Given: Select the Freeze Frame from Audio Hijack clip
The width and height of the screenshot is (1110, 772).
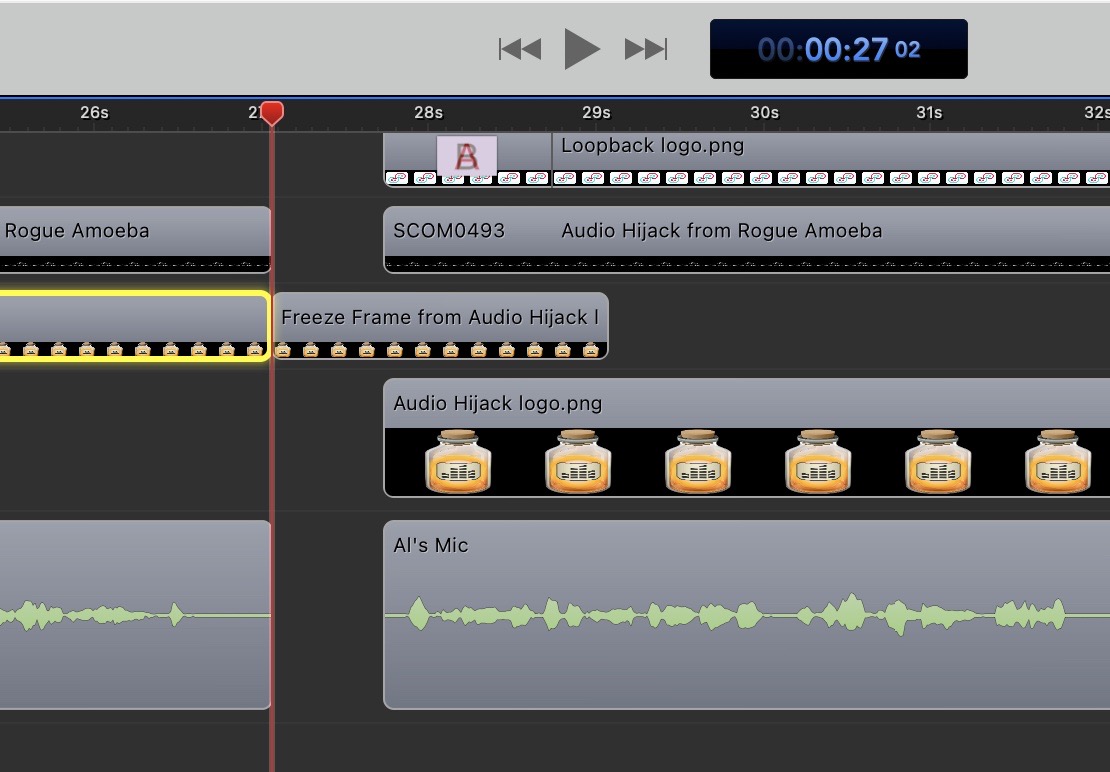Looking at the screenshot, I should click(x=440, y=318).
